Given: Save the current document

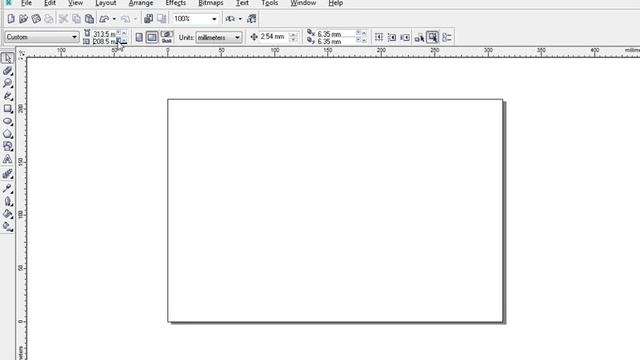Looking at the screenshot, I should 36,19.
